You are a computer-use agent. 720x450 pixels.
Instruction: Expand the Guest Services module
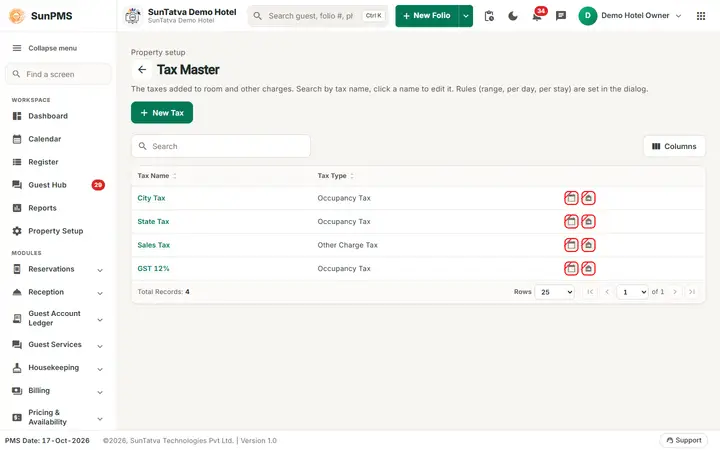point(58,345)
